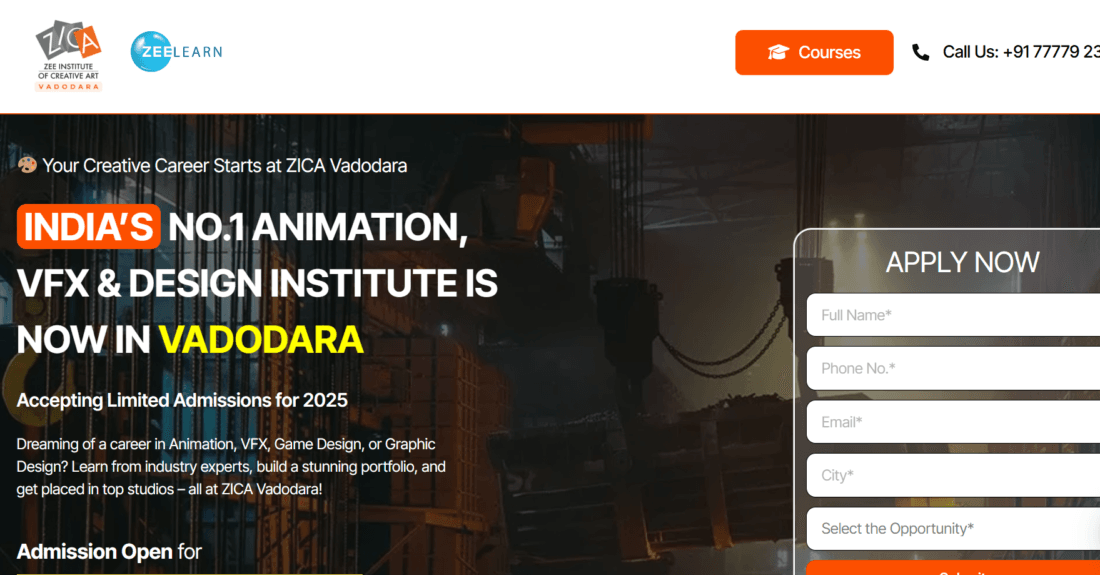The image size is (1100, 575).
Task: Click the artist palette emoji icon
Action: [x=27, y=165]
